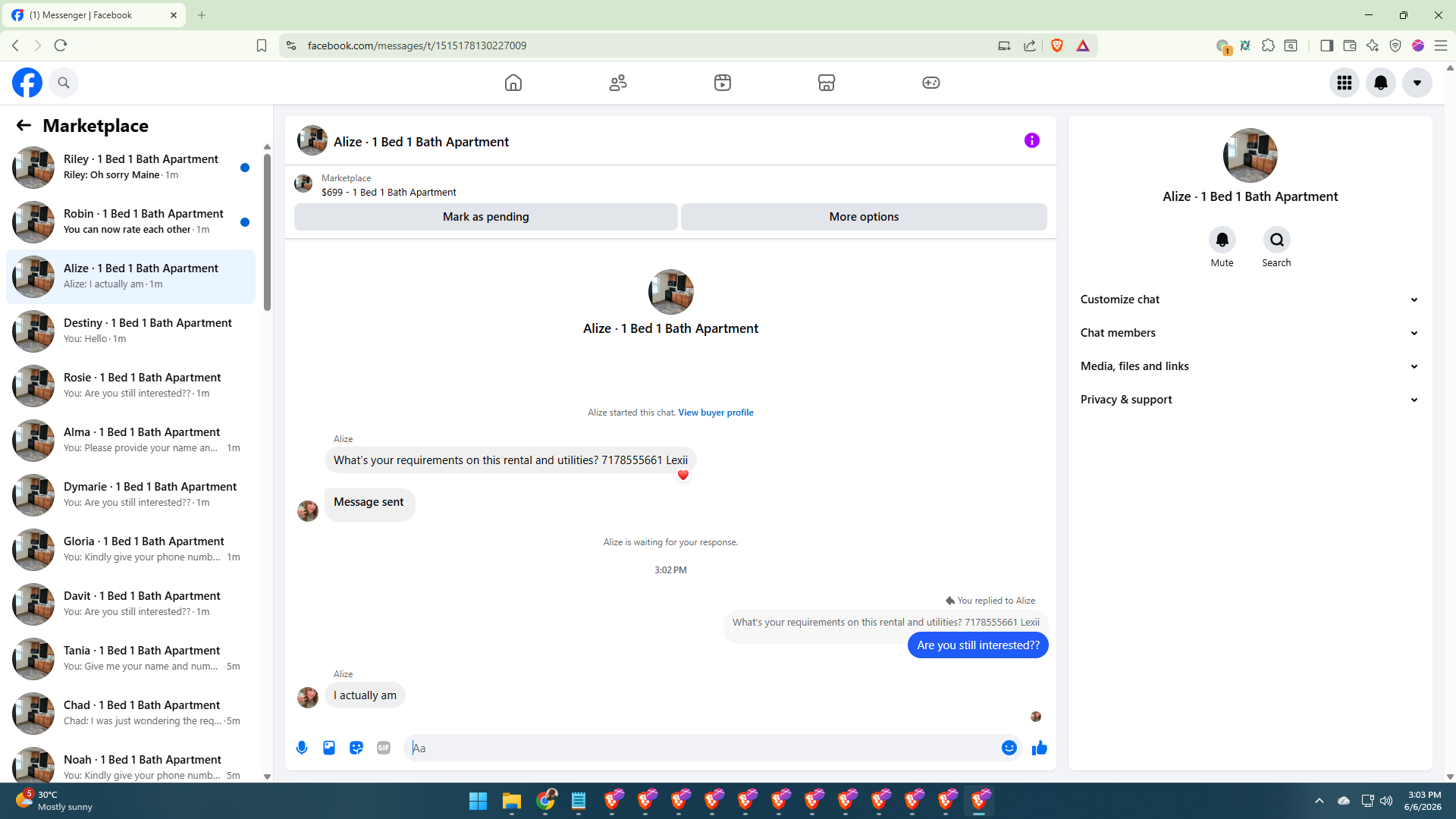Open Facebook notifications bell
The width and height of the screenshot is (1456, 819).
[1381, 83]
